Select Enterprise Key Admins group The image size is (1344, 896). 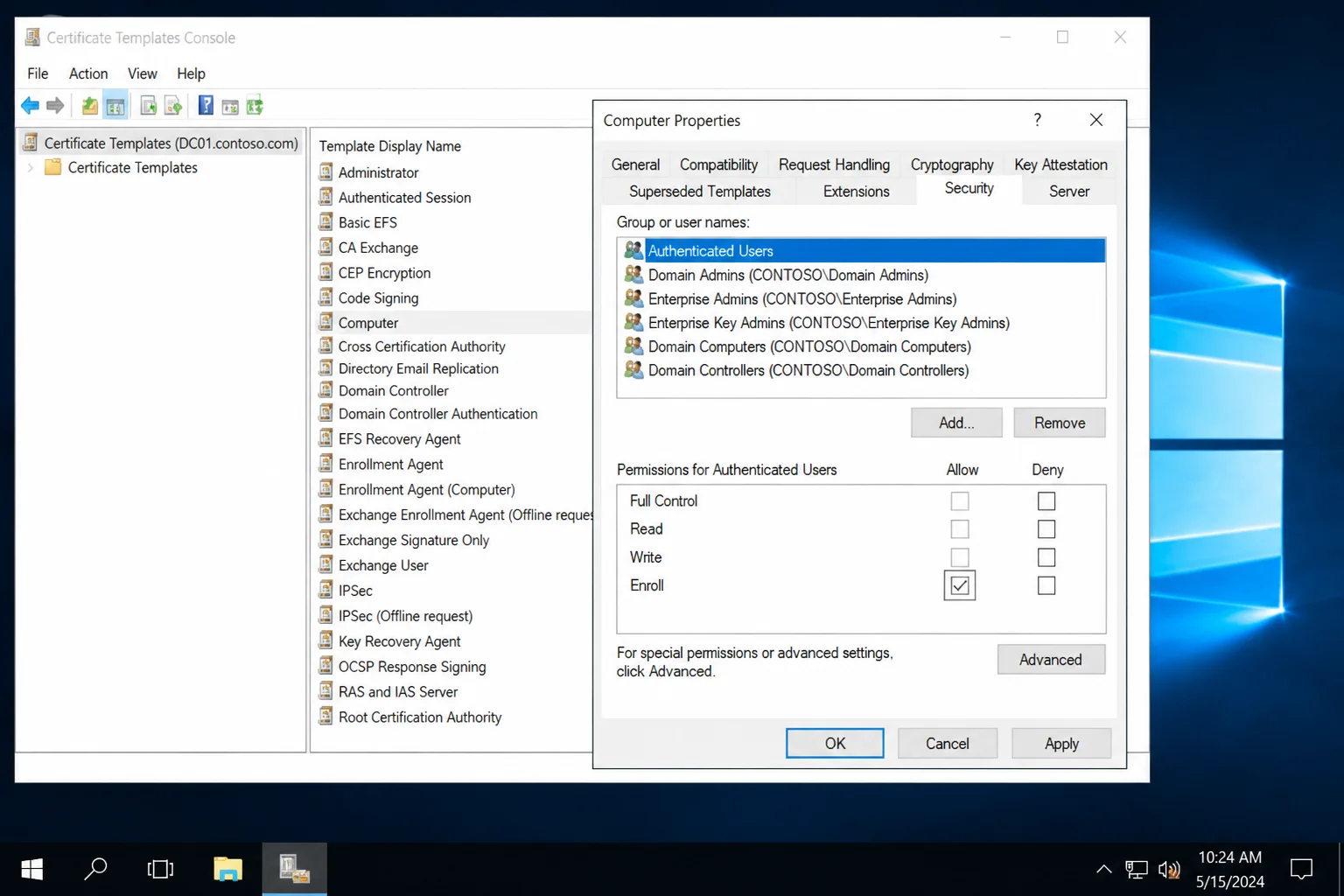click(x=862, y=323)
